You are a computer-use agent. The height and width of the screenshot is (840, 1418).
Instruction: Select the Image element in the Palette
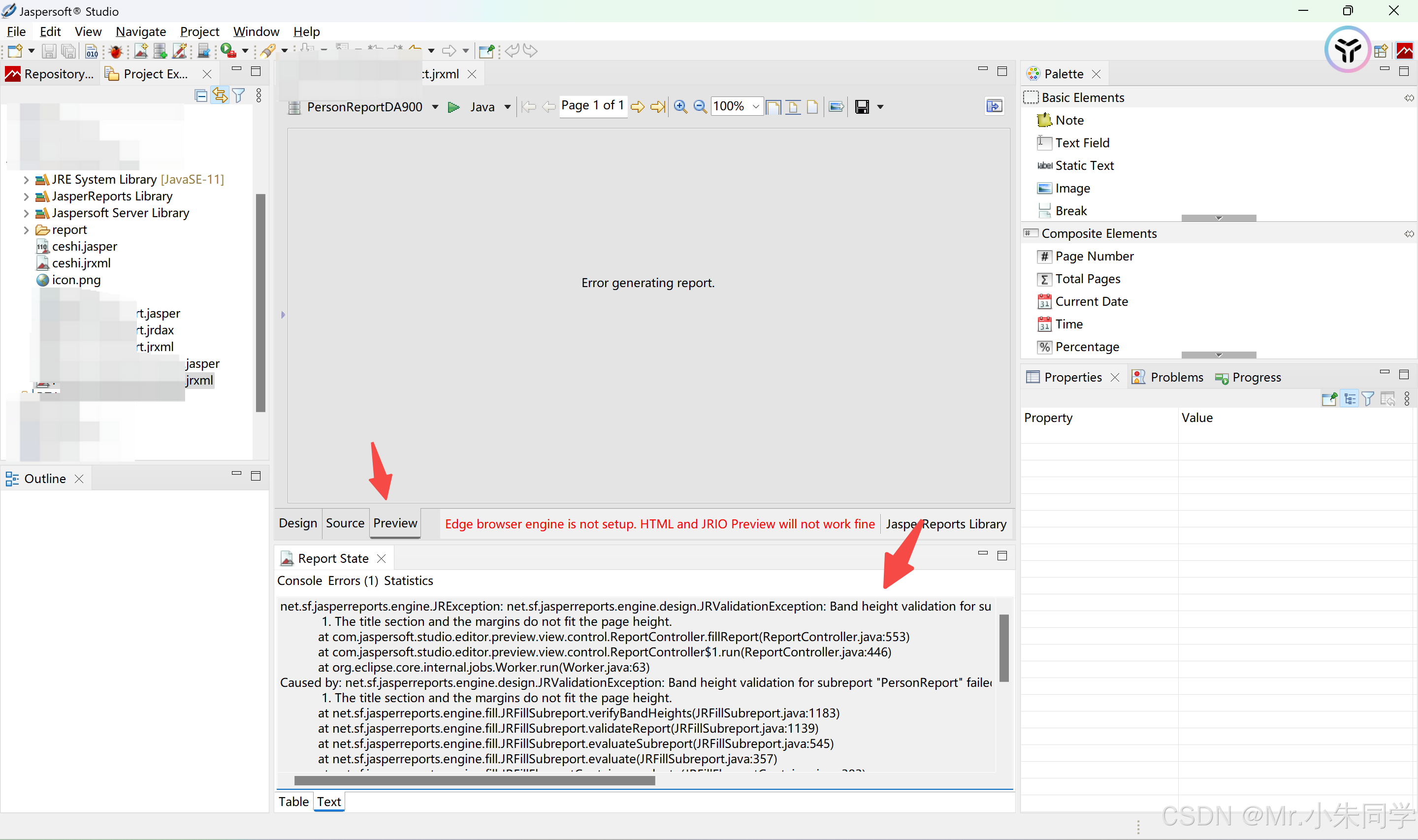[x=1072, y=188]
